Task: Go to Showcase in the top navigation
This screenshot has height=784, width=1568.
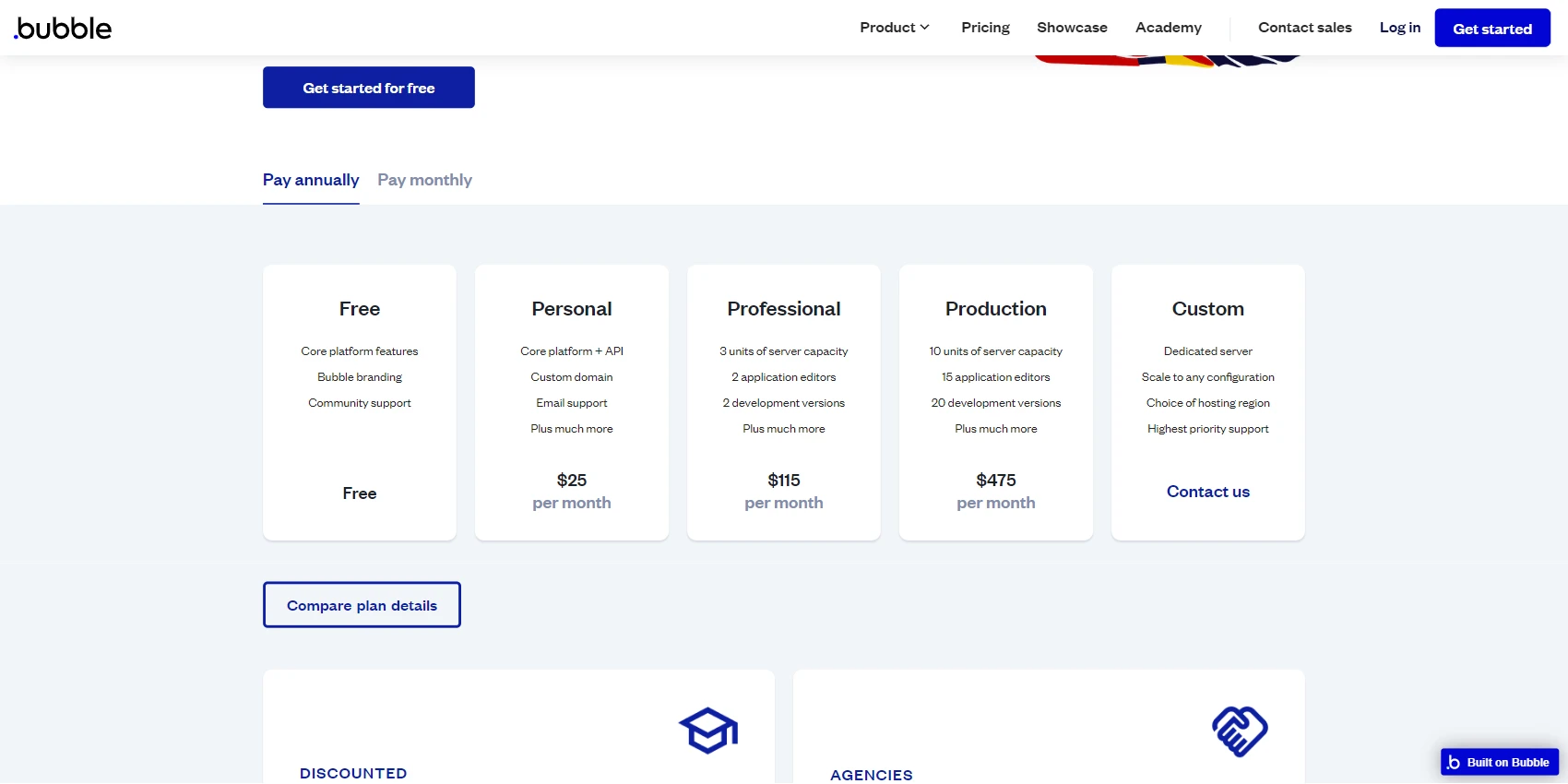Action: tap(1072, 28)
